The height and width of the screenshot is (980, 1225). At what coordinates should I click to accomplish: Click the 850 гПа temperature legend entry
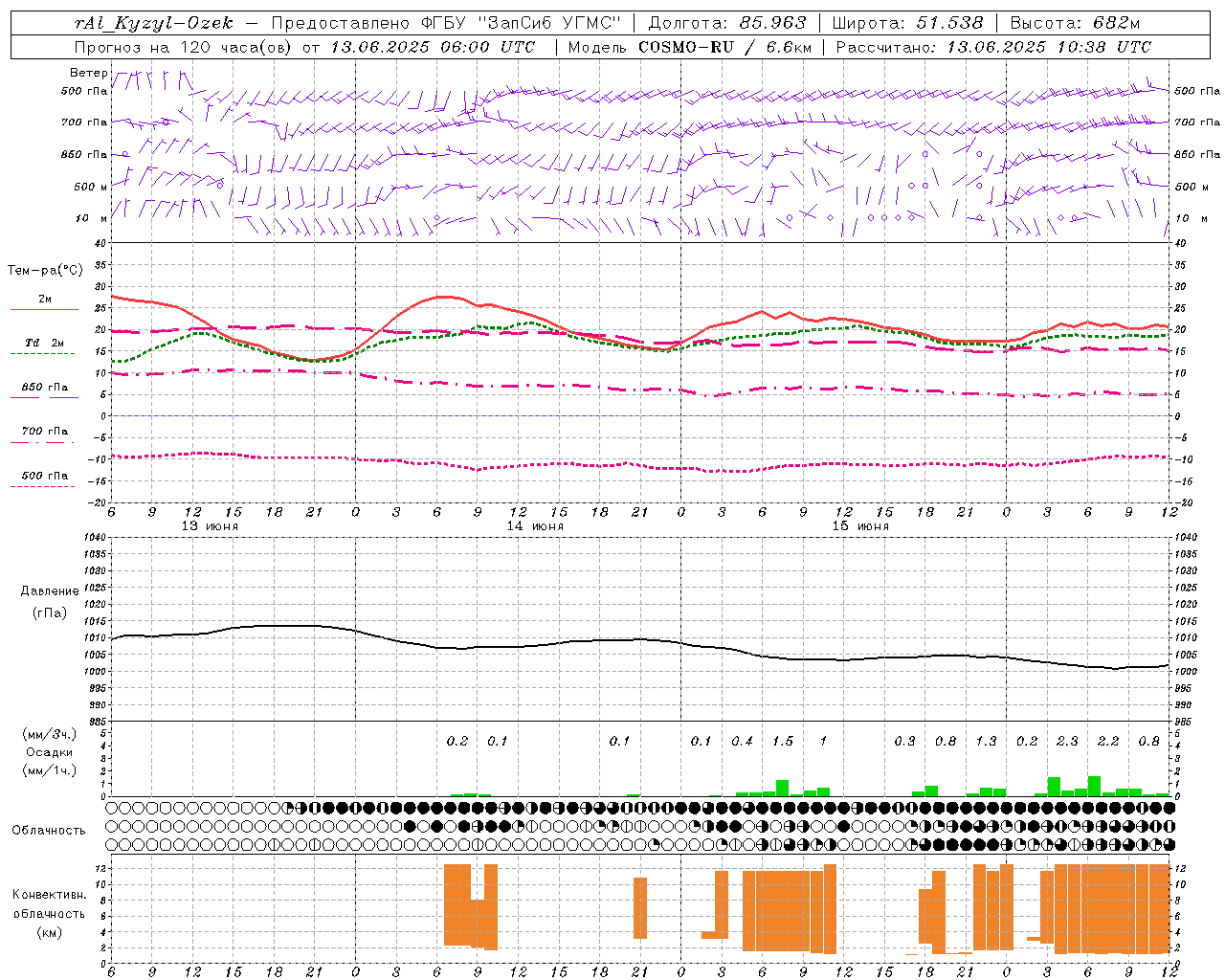(x=45, y=388)
